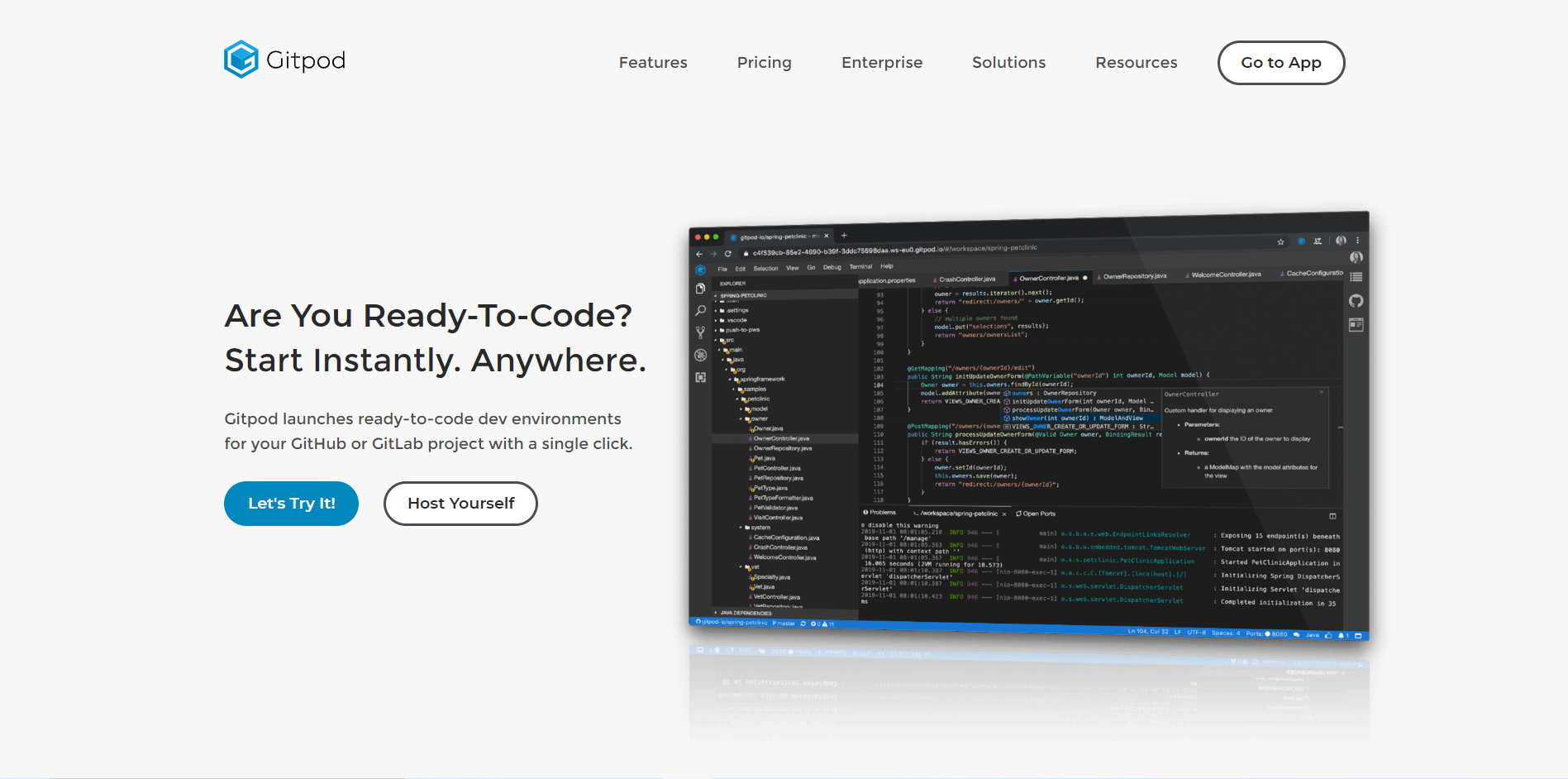Collapse the src folder in file tree
The image size is (1568, 779).
(x=729, y=340)
